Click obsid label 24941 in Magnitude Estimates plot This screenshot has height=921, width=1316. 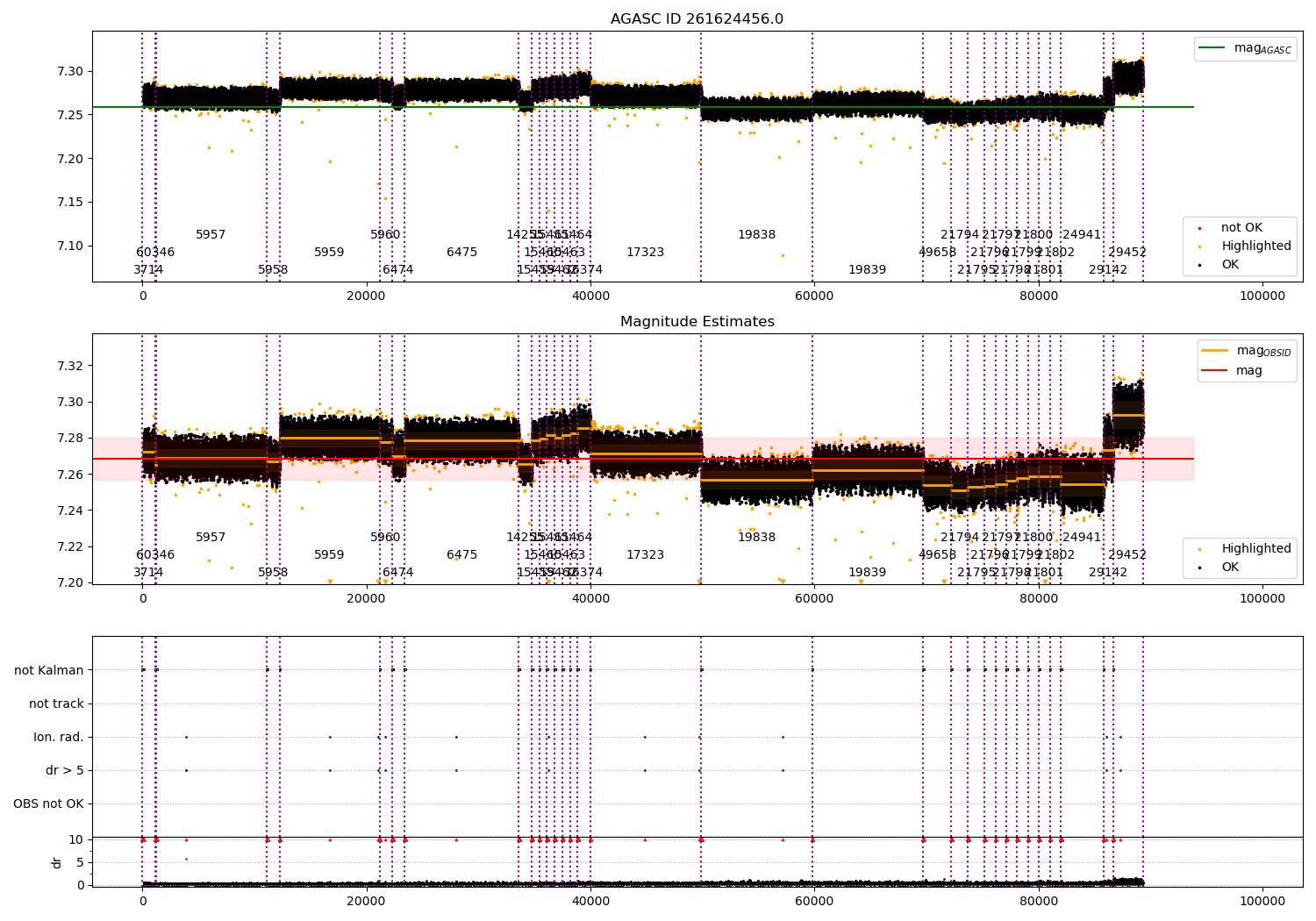(x=1082, y=538)
